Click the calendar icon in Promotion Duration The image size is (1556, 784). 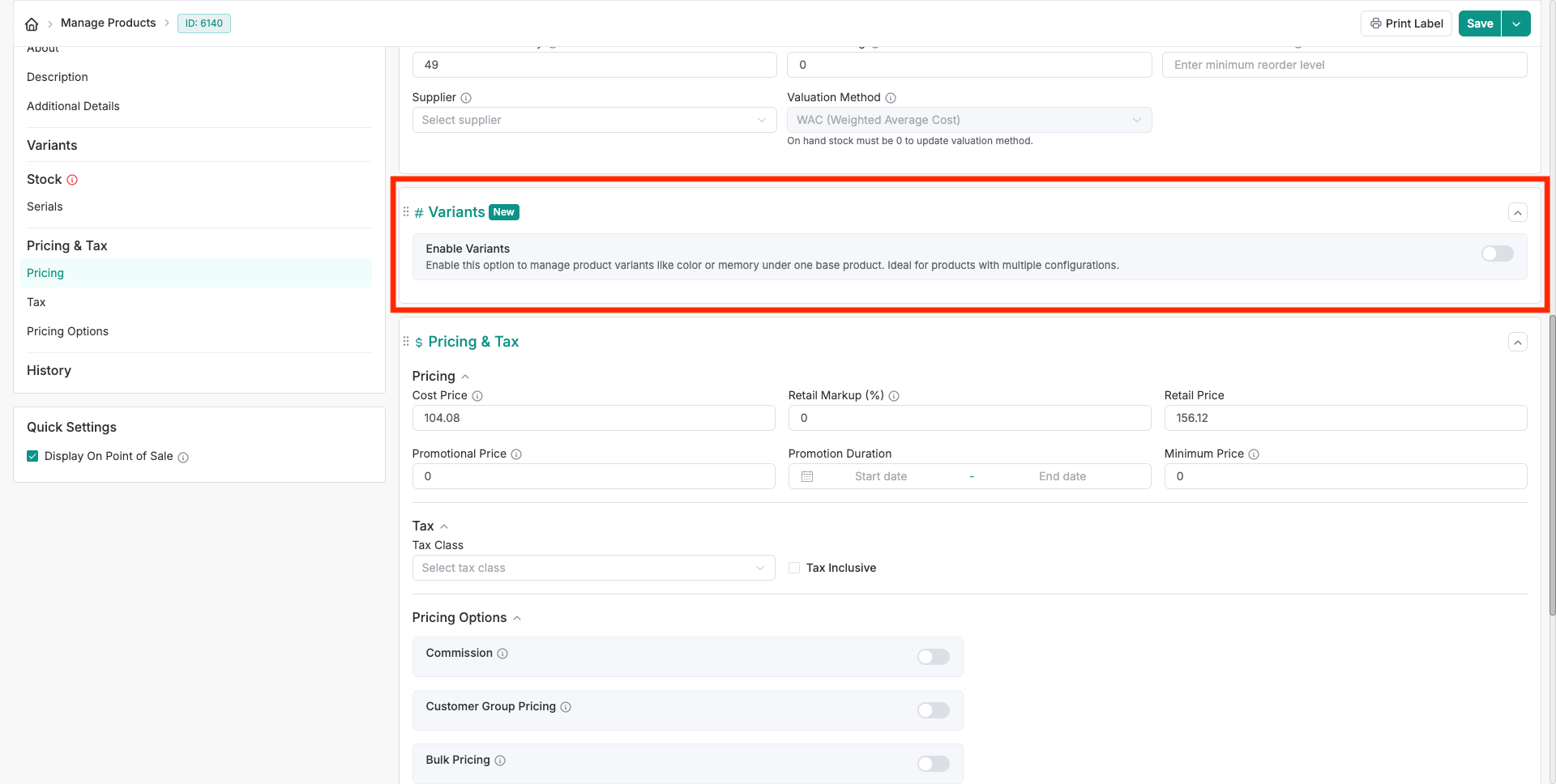point(807,476)
